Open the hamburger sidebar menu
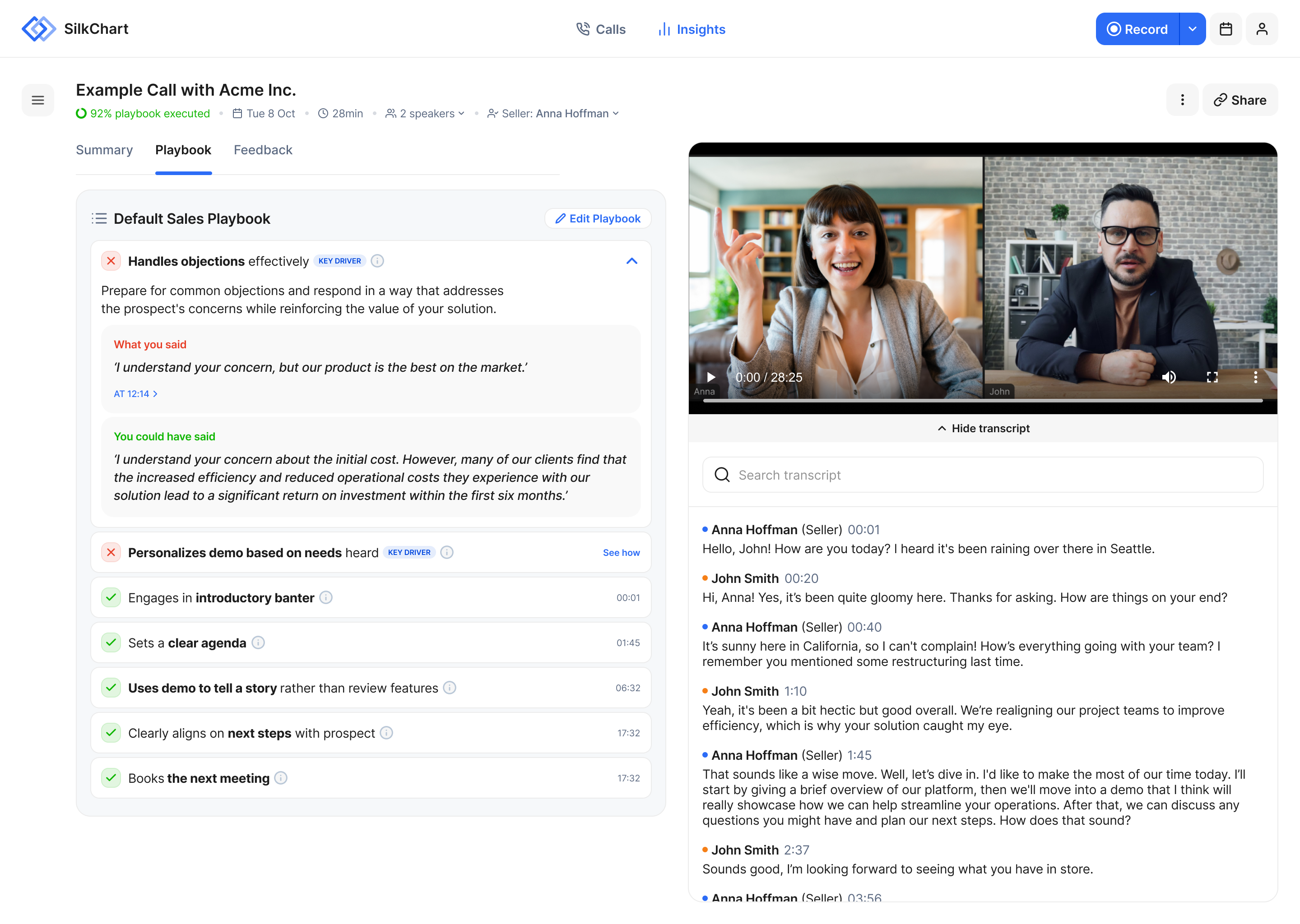1300x924 pixels. 37,100
